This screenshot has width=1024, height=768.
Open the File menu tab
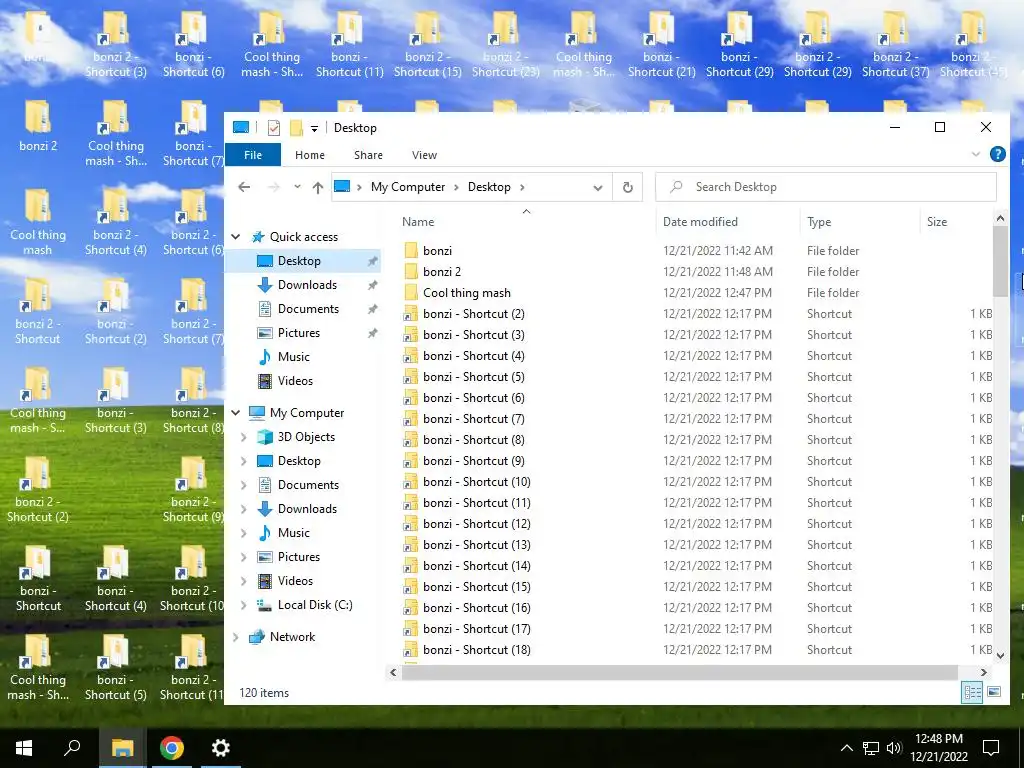tap(253, 155)
